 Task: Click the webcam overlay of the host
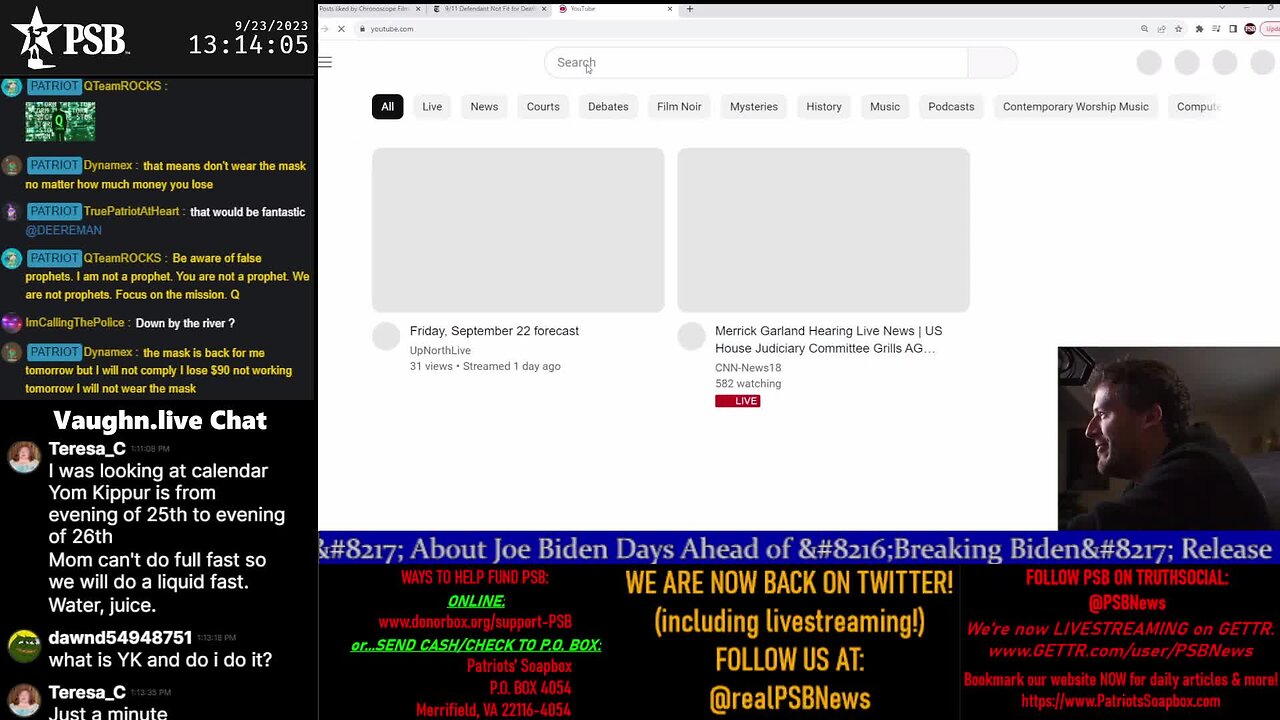pyautogui.click(x=1168, y=438)
